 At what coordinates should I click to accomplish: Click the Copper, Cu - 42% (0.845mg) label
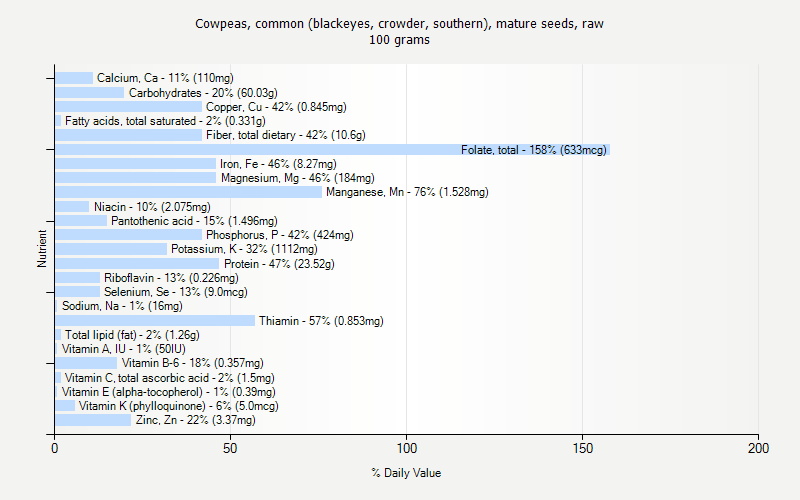pyautogui.click(x=276, y=107)
